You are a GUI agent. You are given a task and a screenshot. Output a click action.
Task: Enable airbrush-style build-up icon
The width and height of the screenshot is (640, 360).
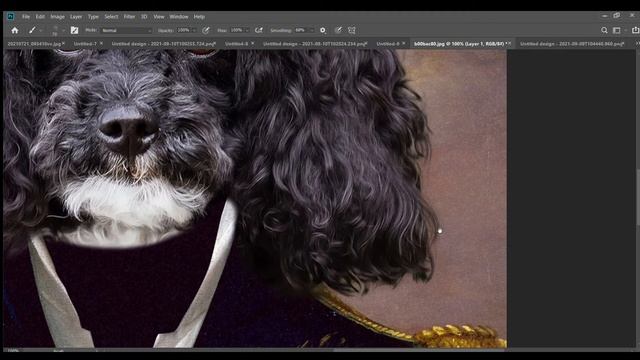[258, 30]
